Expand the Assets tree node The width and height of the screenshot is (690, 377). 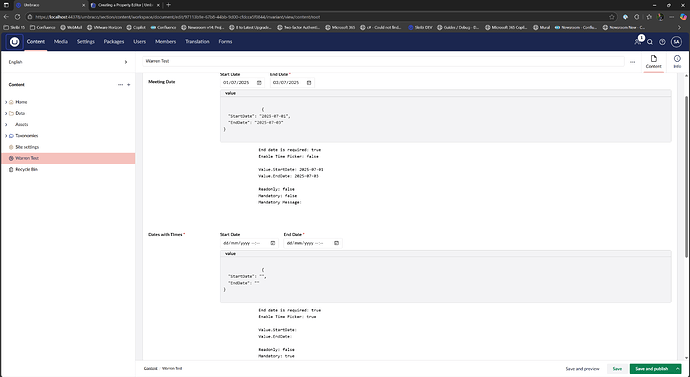pos(6,124)
